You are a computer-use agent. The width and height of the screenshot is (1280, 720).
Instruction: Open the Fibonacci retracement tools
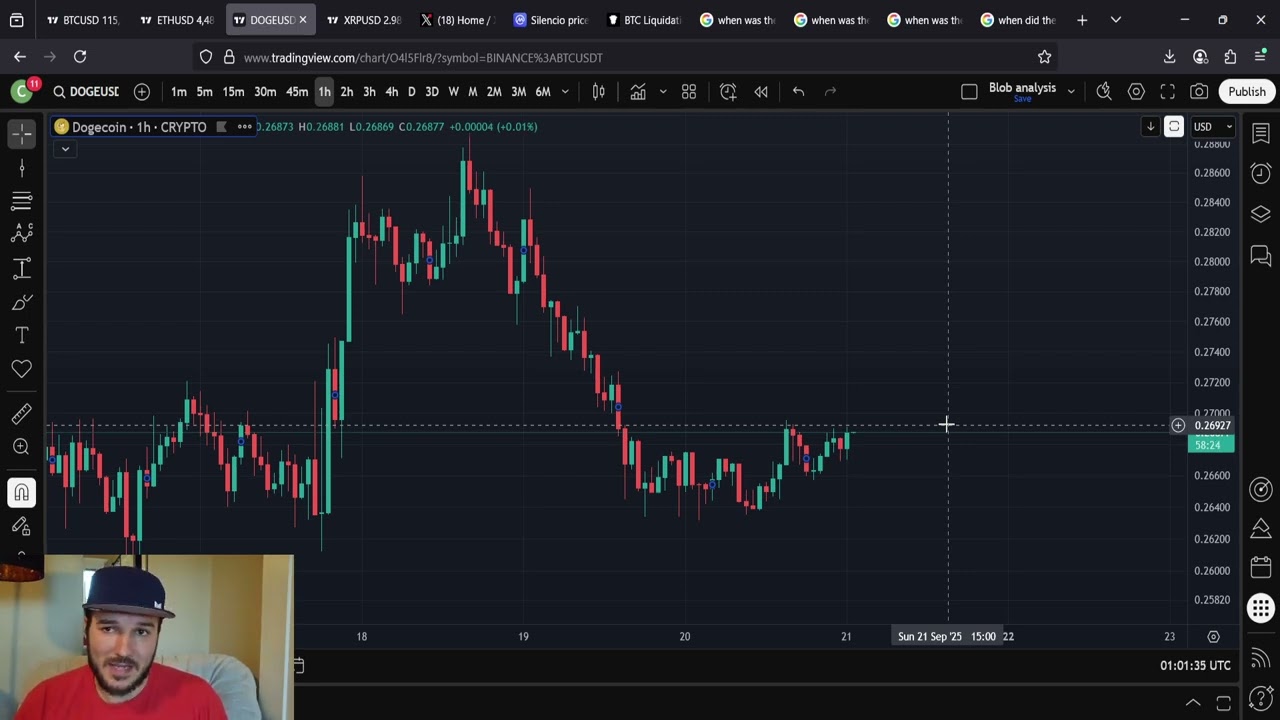(21, 201)
